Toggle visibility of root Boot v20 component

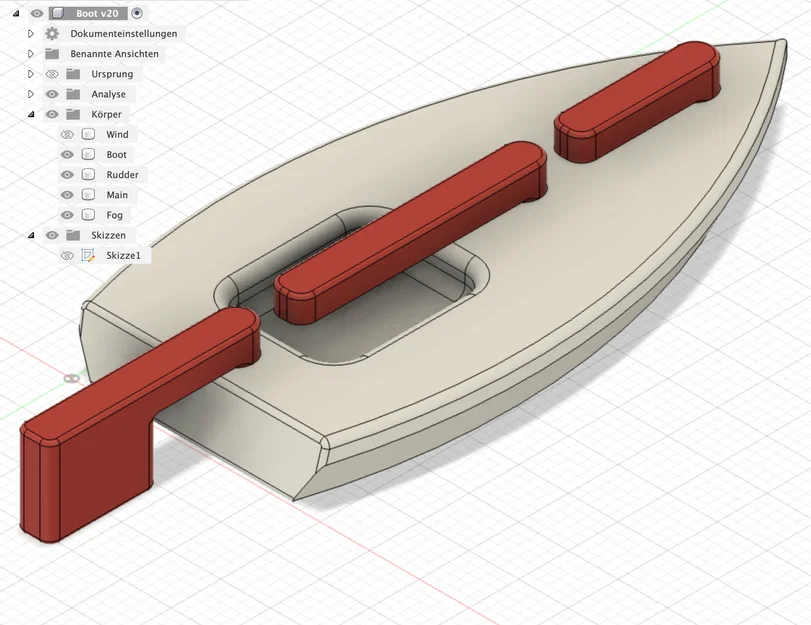(36, 13)
